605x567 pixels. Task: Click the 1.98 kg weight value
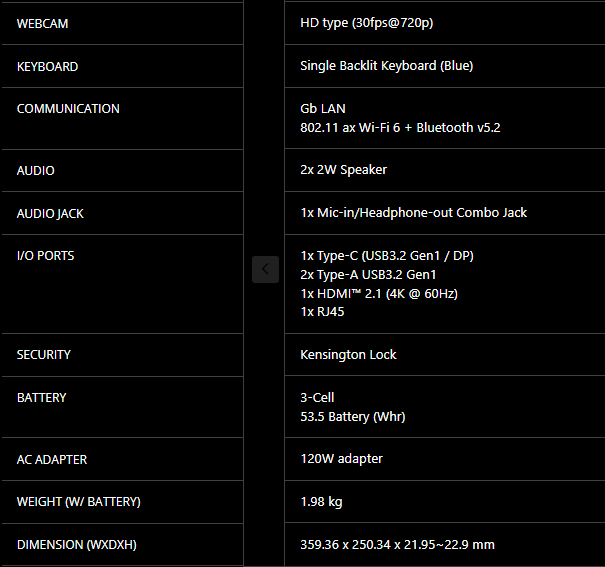point(321,502)
